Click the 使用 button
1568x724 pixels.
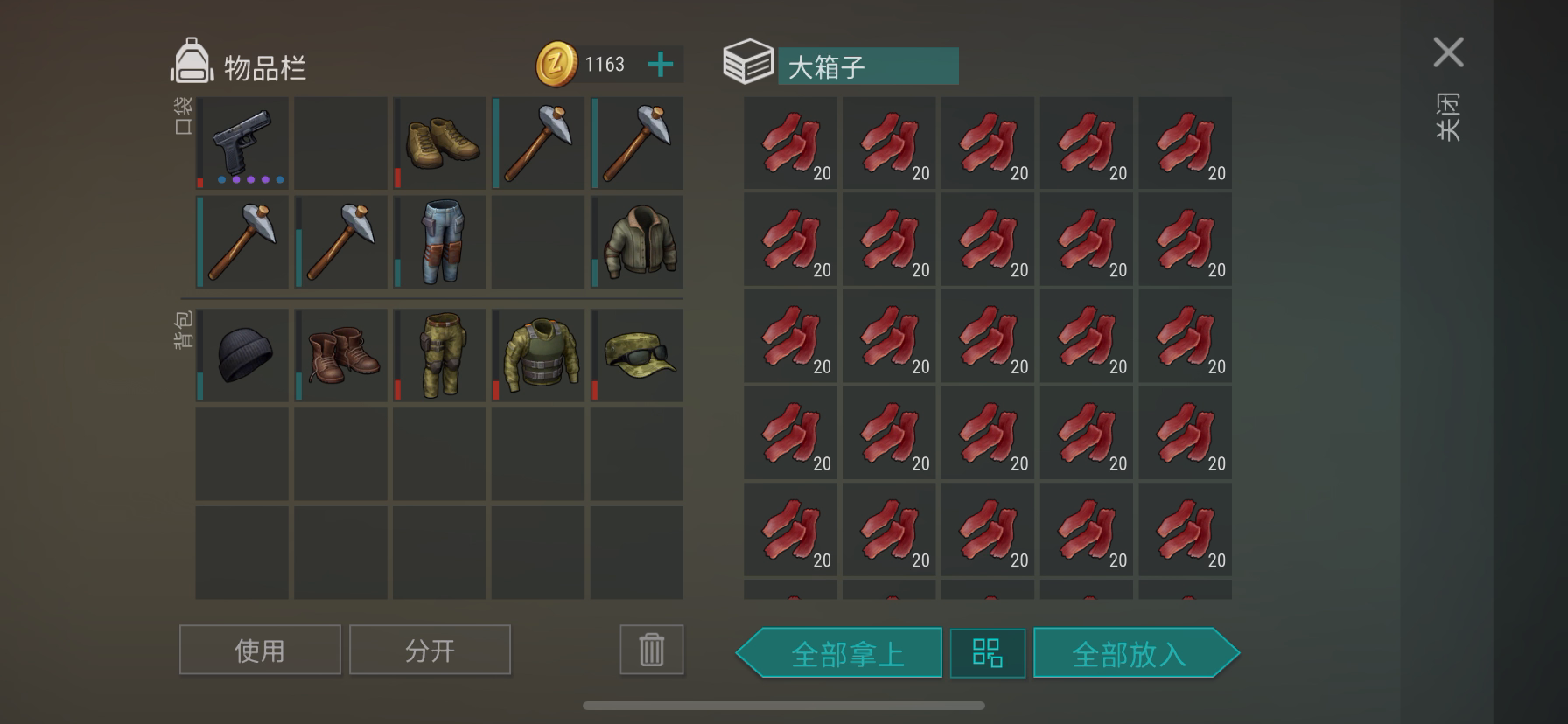pyautogui.click(x=260, y=650)
